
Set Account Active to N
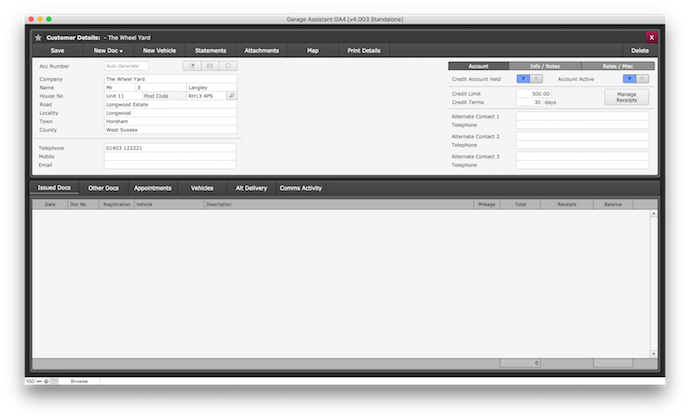click(642, 78)
